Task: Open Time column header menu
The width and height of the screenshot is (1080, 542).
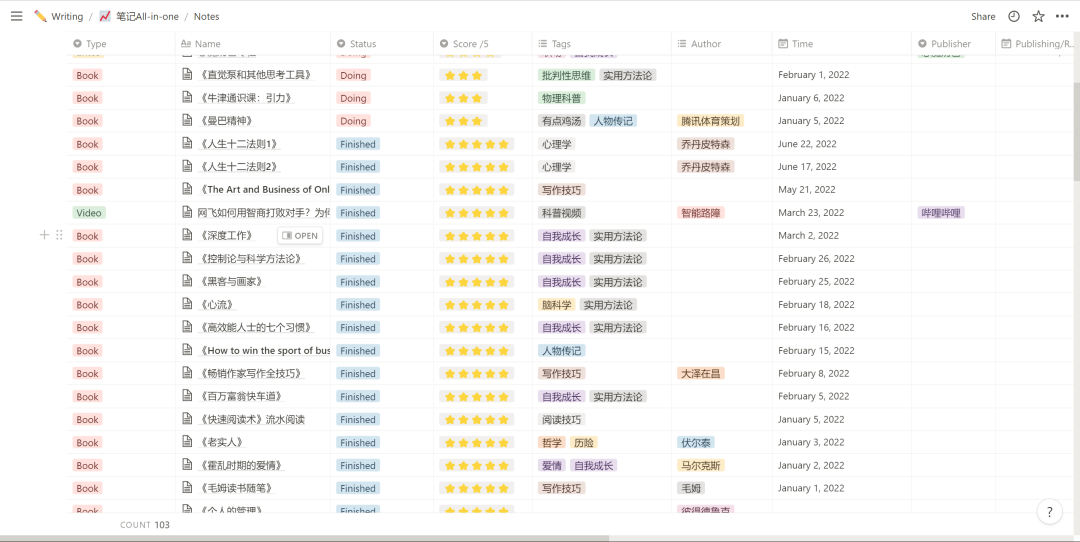Action: pos(842,43)
